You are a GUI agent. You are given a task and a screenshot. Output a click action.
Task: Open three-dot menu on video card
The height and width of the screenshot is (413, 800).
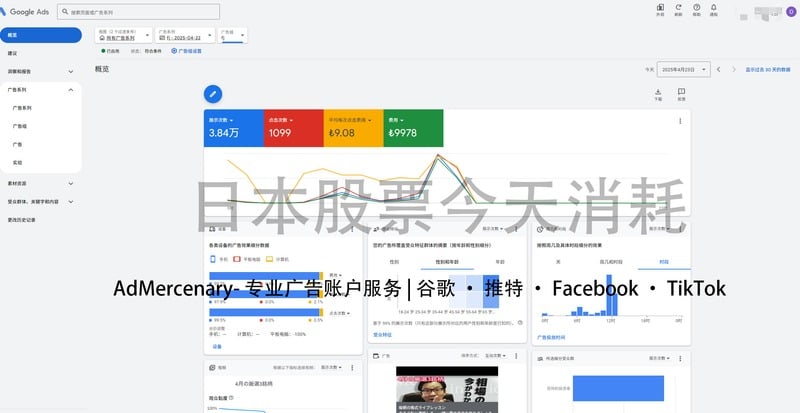(352, 367)
